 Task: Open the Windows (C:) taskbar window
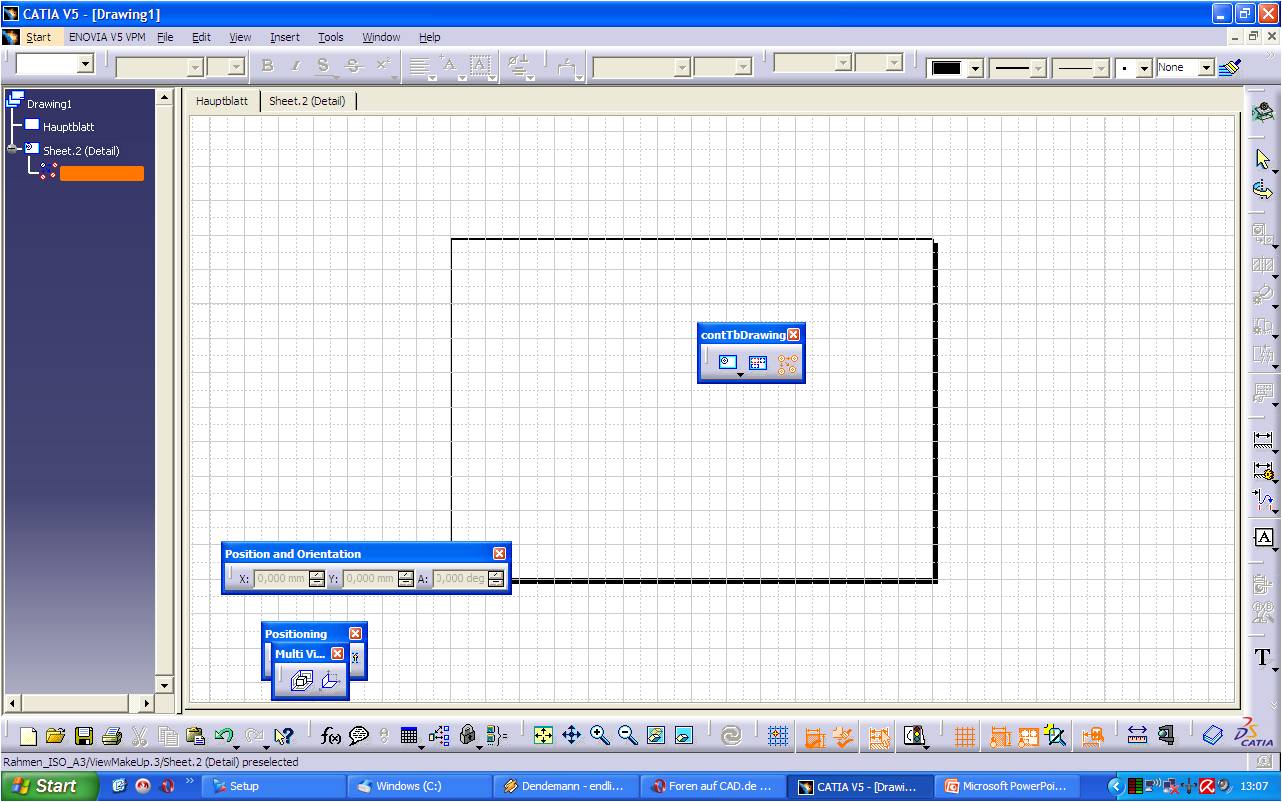click(x=418, y=786)
